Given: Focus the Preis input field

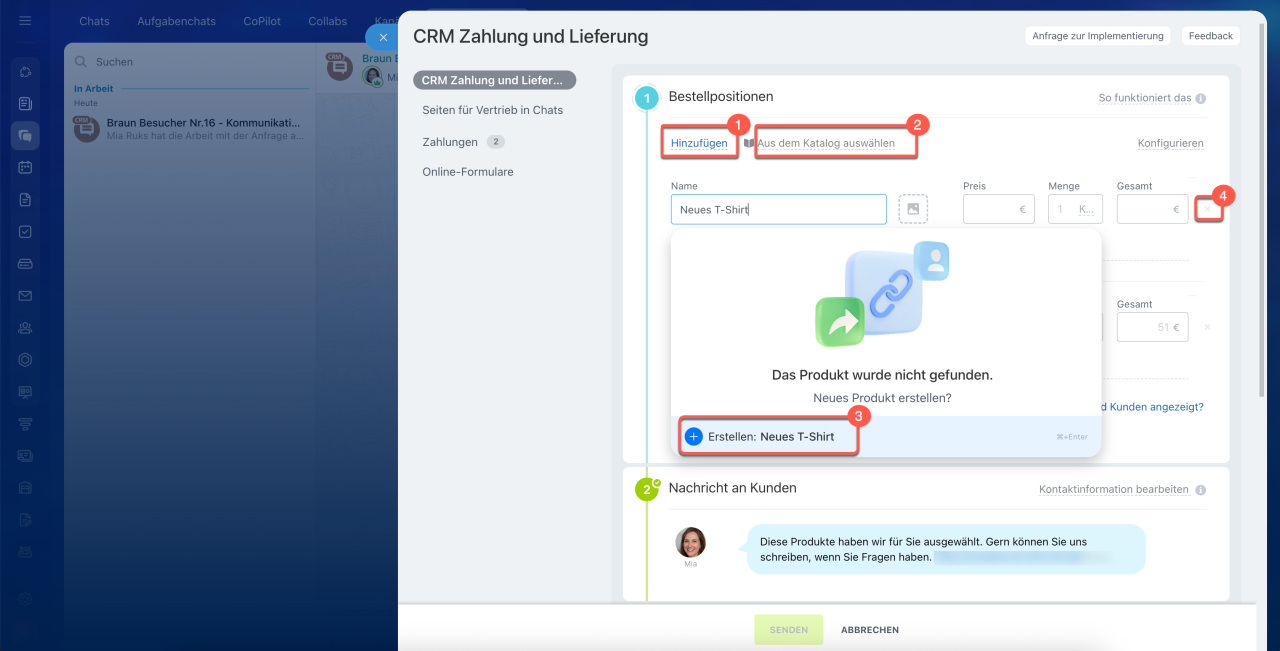Looking at the screenshot, I should pyautogui.click(x=1001, y=209).
